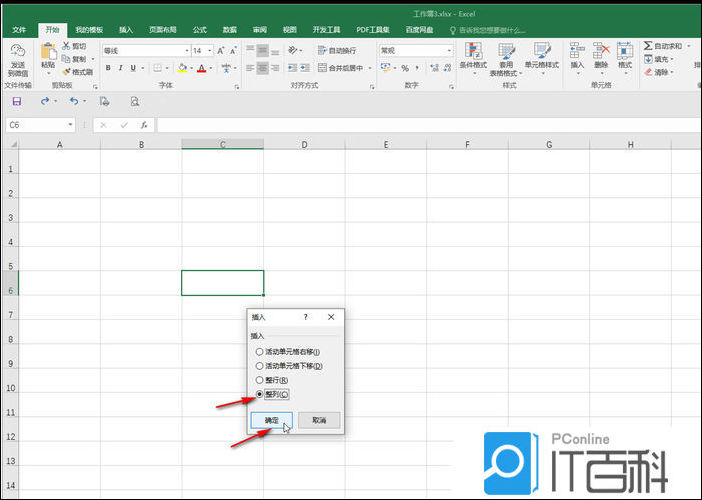Image resolution: width=702 pixels, height=500 pixels.
Task: Switch to the 插入 ribbon tab
Action: pos(125,30)
